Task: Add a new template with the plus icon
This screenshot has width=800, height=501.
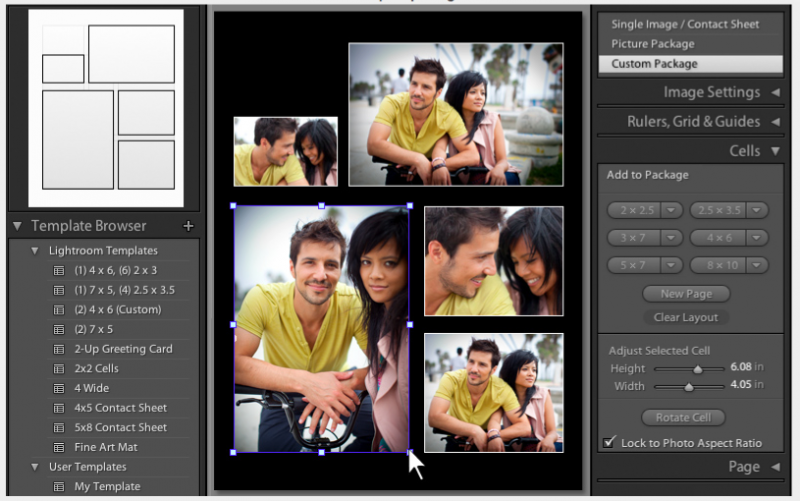Action: (x=188, y=226)
